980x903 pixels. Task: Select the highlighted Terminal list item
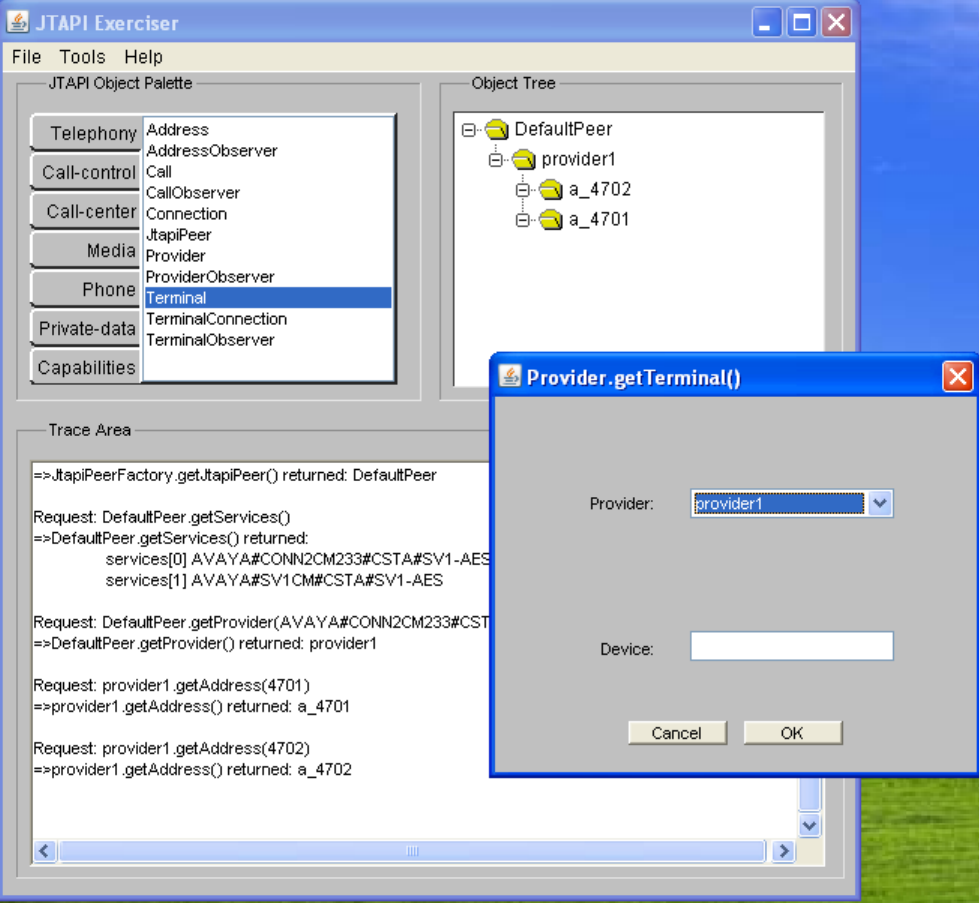268,298
